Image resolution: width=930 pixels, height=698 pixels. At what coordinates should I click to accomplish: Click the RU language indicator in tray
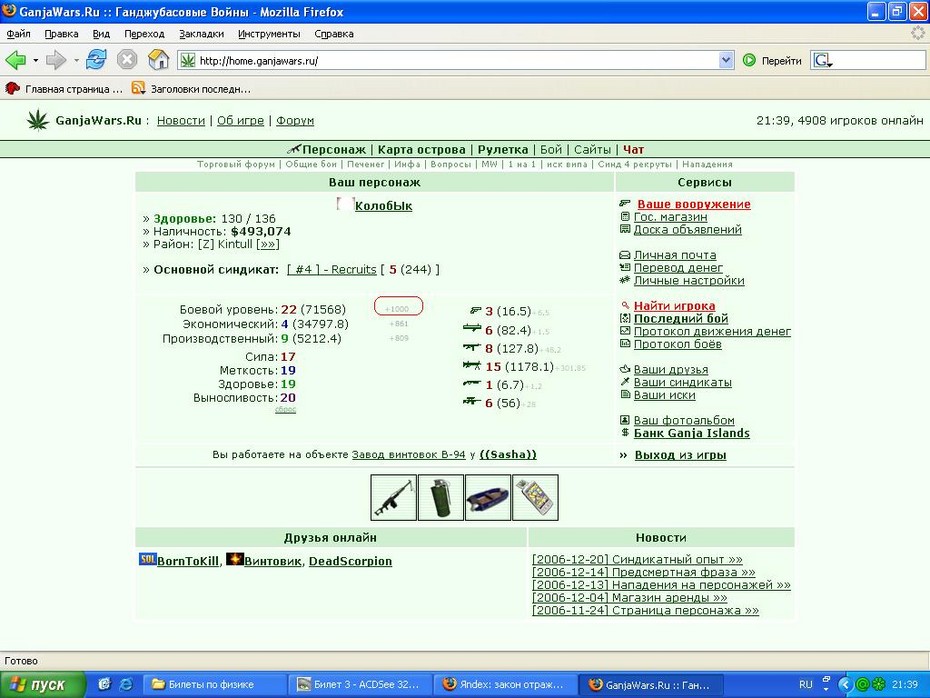coord(805,684)
